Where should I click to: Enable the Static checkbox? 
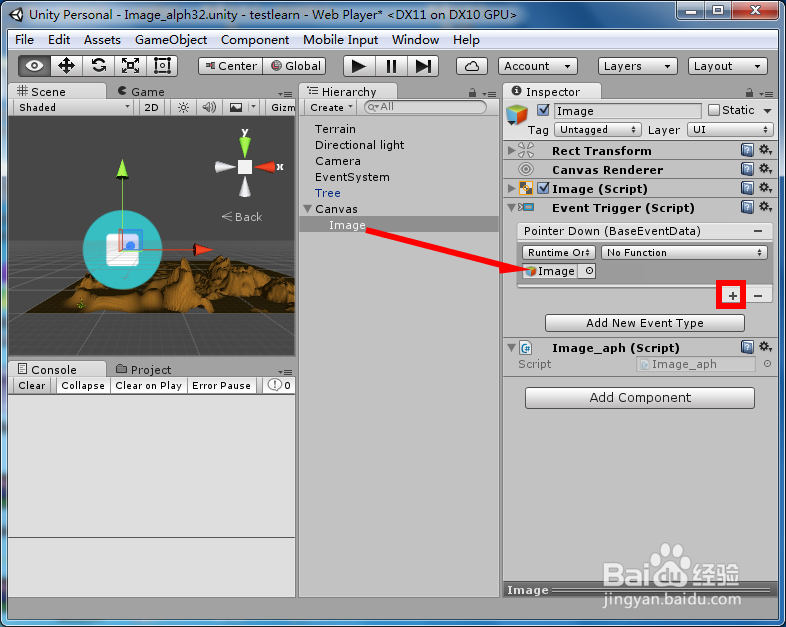click(714, 110)
